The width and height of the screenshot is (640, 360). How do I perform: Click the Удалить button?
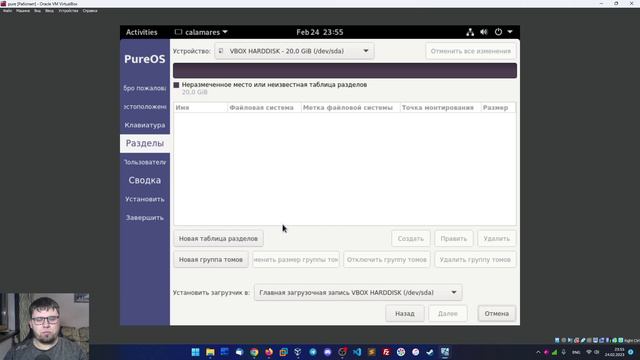click(496, 238)
